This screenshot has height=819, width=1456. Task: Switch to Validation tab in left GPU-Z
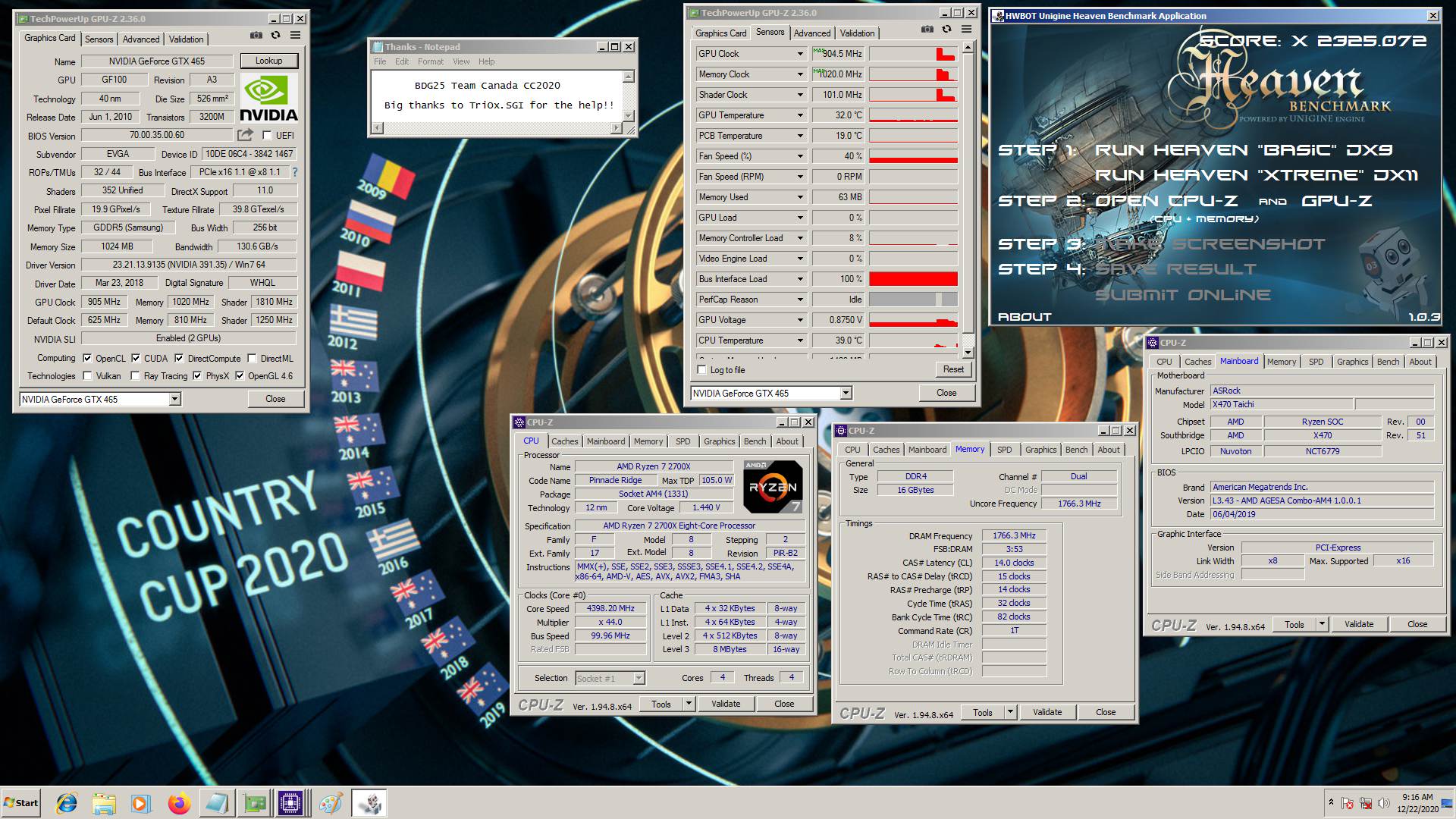click(x=186, y=39)
